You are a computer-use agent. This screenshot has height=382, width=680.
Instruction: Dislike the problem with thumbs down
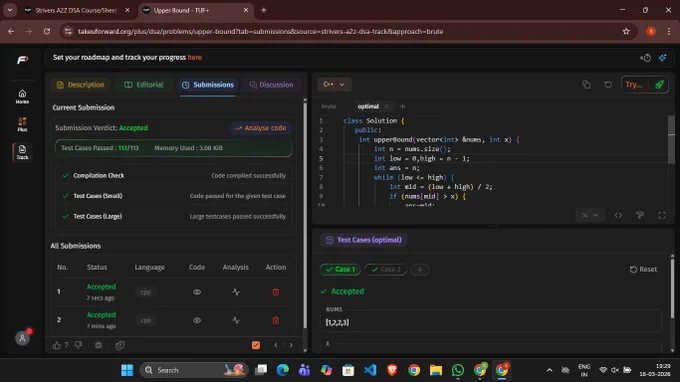click(x=78, y=345)
